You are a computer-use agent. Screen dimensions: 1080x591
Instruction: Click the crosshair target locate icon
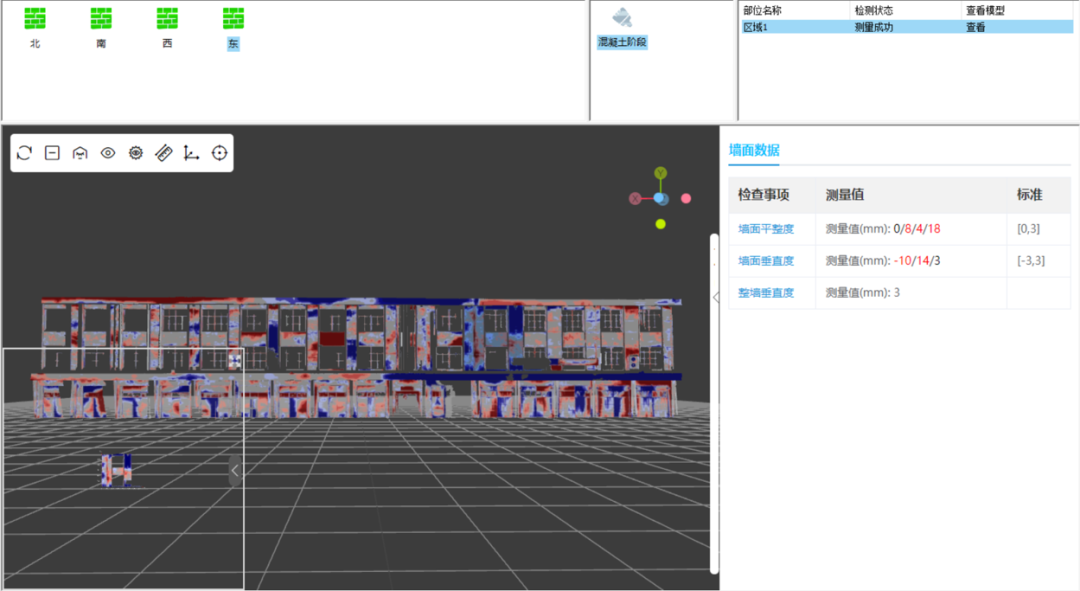click(220, 153)
